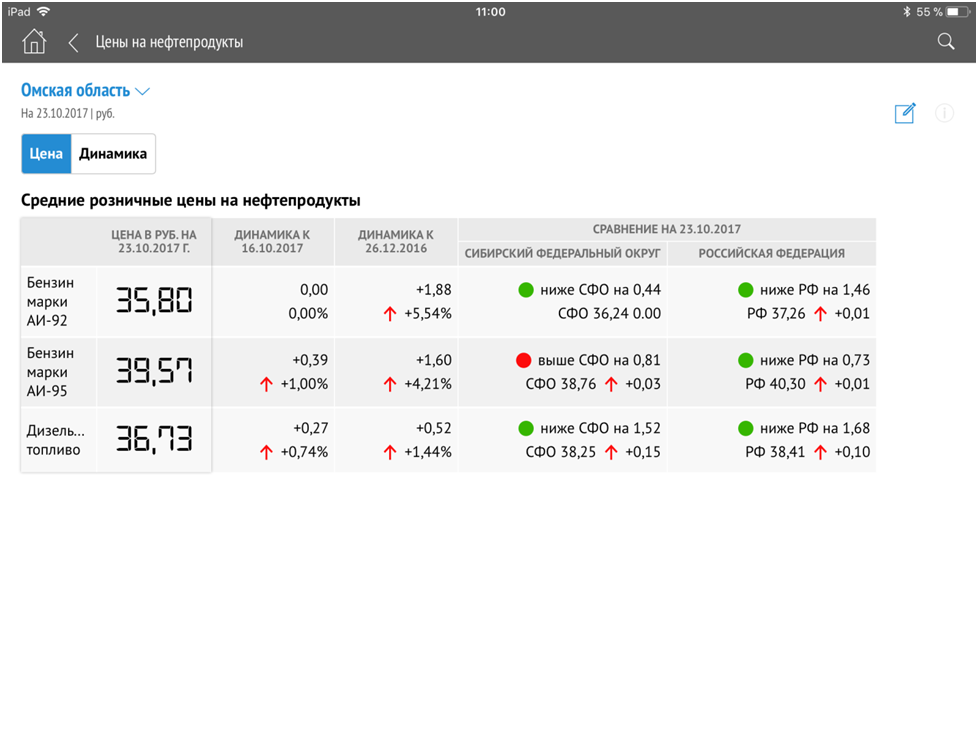
Task: Tap the red indicator for АИ-95 СФО
Action: tap(523, 360)
